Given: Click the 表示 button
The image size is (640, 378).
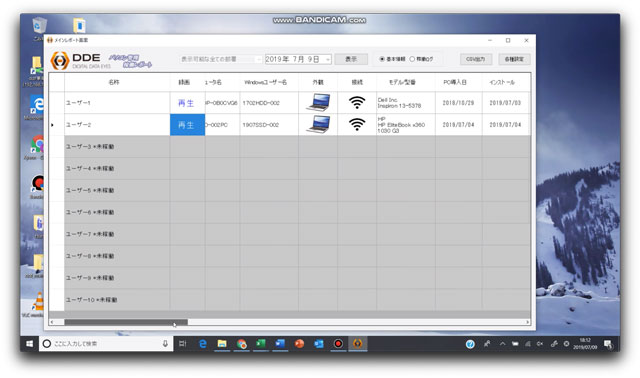Looking at the screenshot, I should [351, 59].
